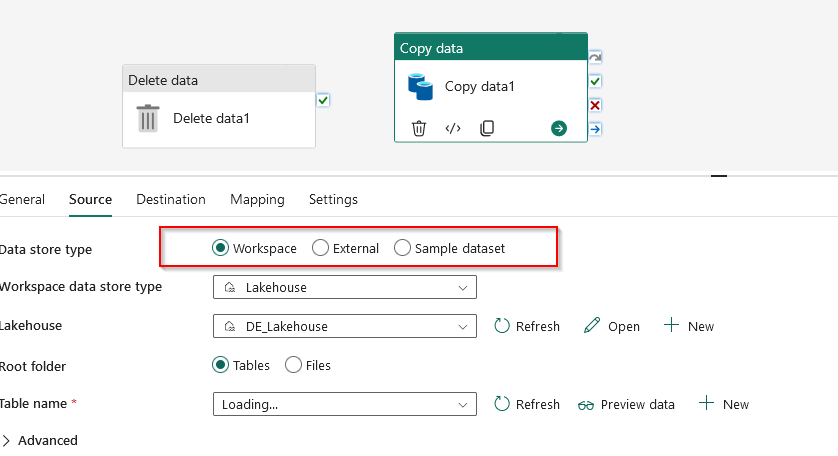Switch to the Settings tab
Screen dimensions: 838x456
click(333, 199)
